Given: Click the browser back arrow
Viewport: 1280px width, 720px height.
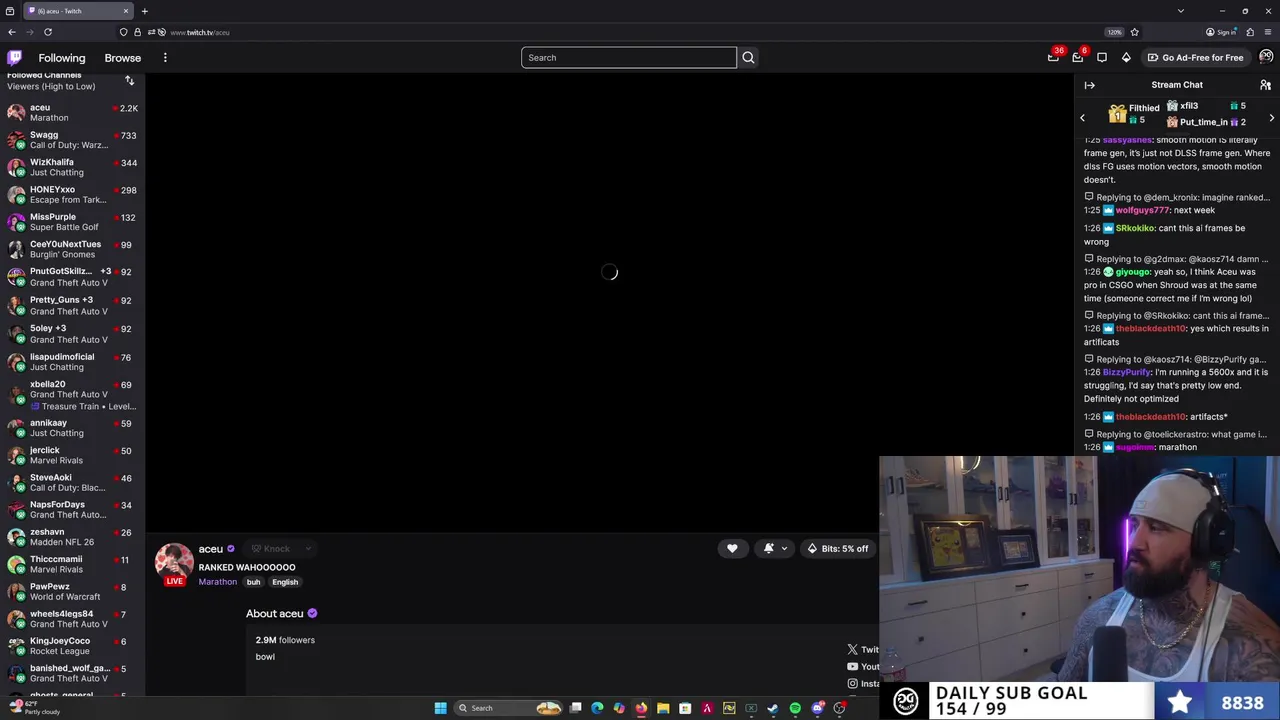Looking at the screenshot, I should [x=12, y=32].
